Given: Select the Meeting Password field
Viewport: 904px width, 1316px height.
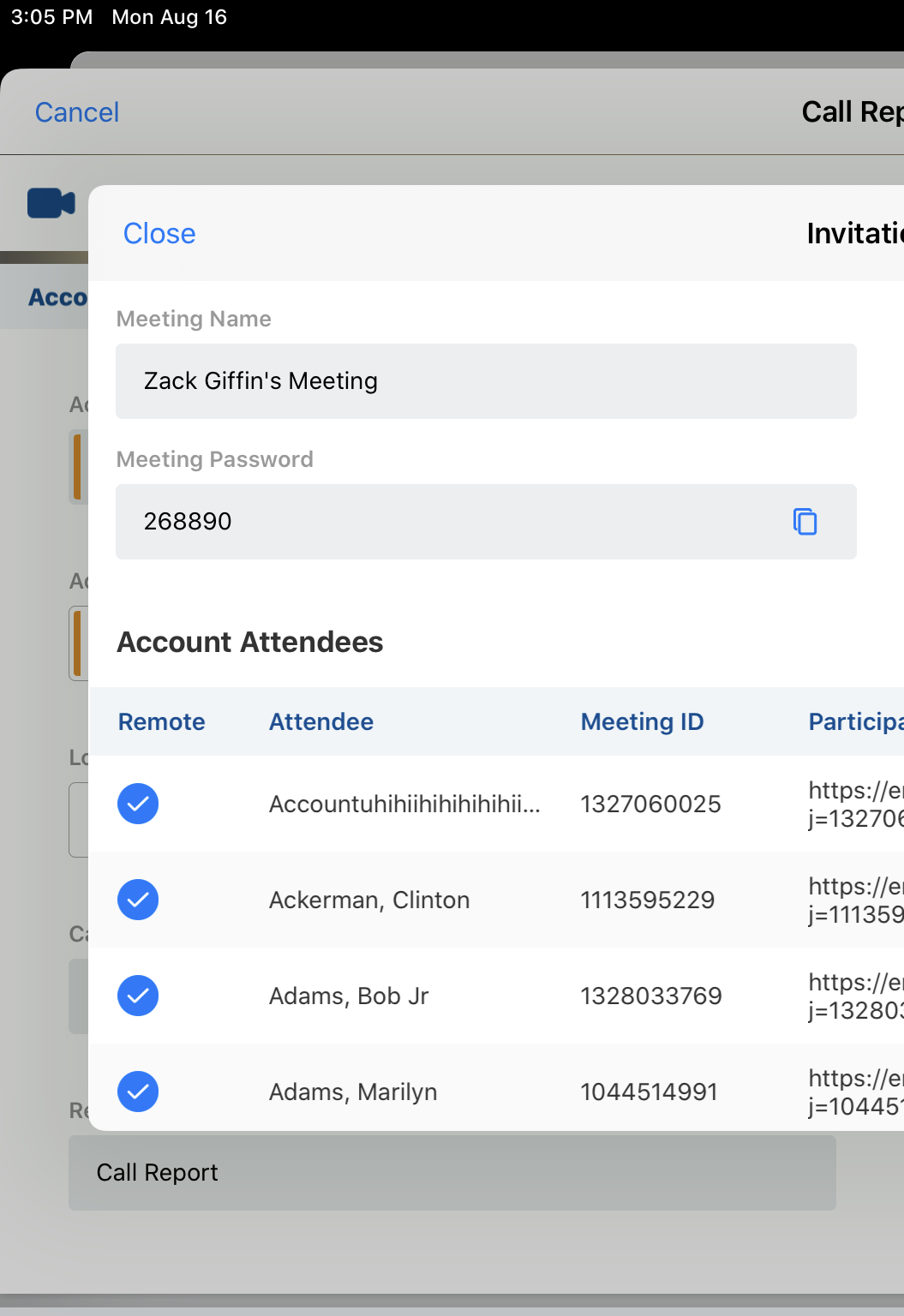Looking at the screenshot, I should click(x=446, y=522).
